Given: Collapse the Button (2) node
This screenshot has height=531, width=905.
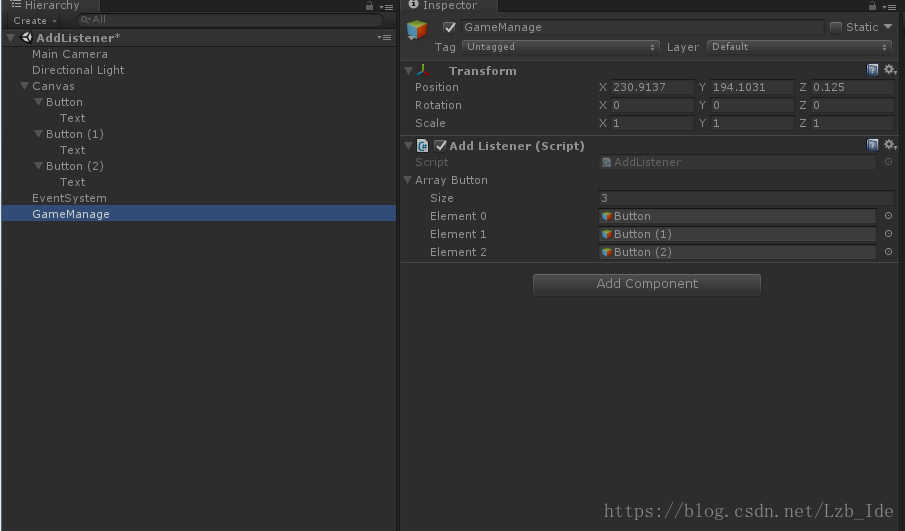Looking at the screenshot, I should click(x=38, y=166).
